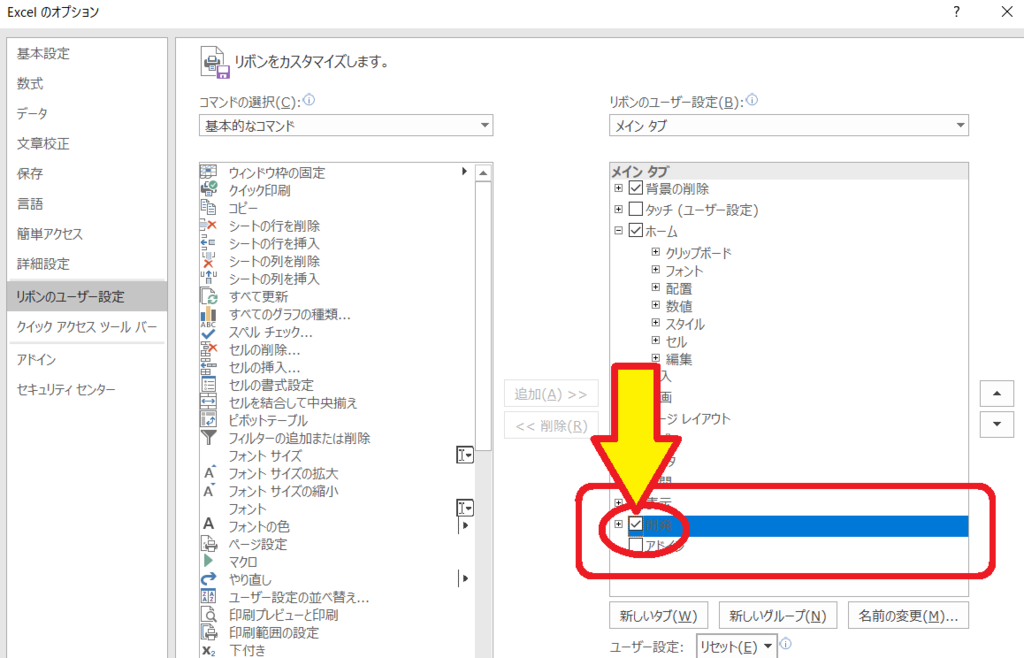Click the フィルターの追加または削除 funnel icon
The width and height of the screenshot is (1024, 658).
coord(208,437)
